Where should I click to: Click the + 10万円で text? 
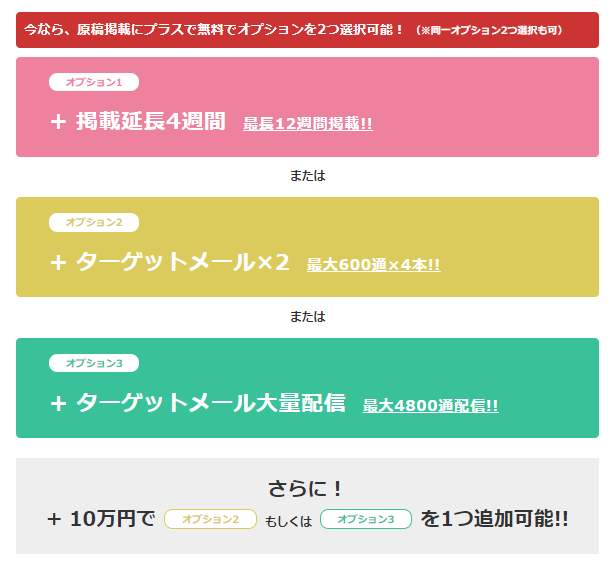101,519
